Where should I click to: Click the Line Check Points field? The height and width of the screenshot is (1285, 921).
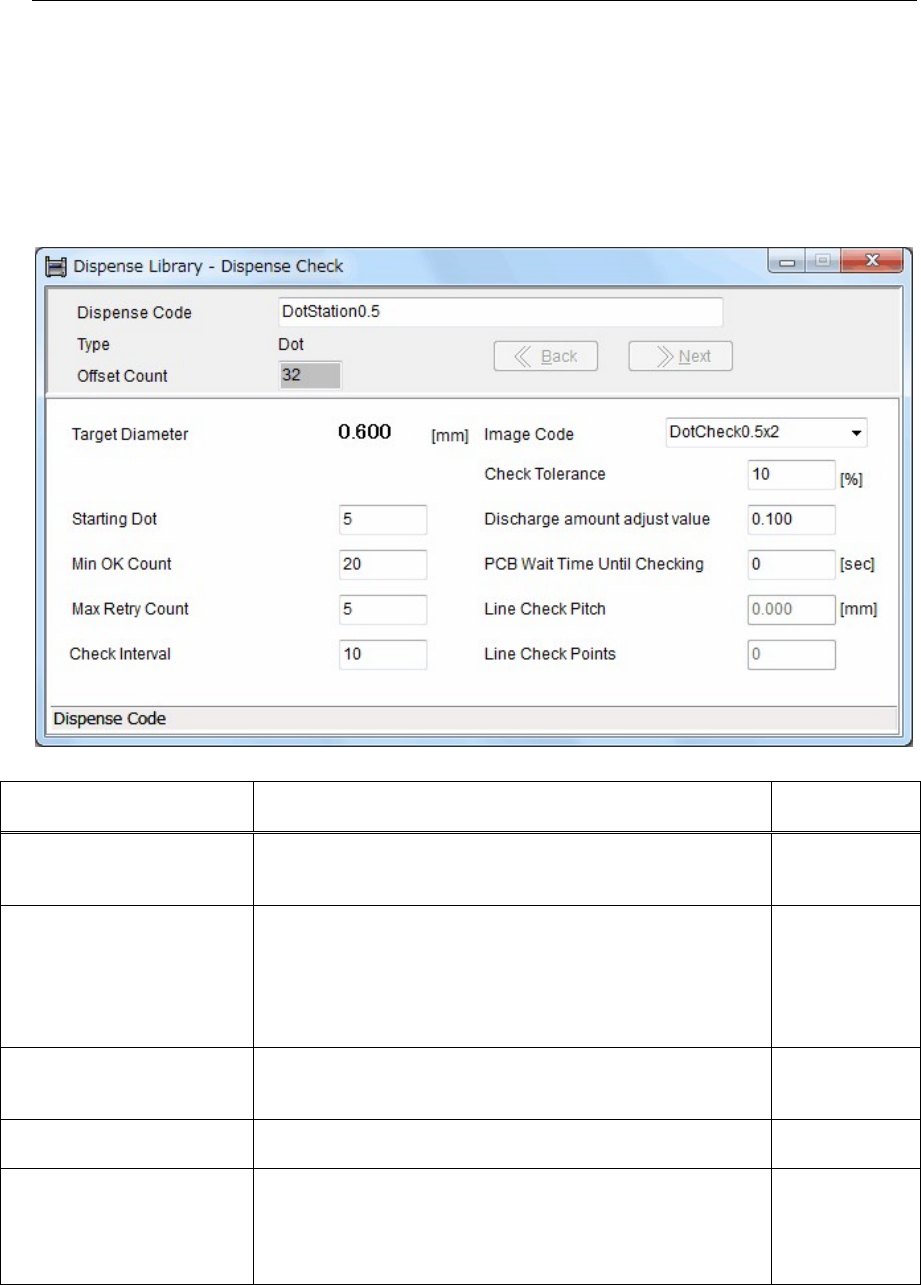(x=791, y=654)
